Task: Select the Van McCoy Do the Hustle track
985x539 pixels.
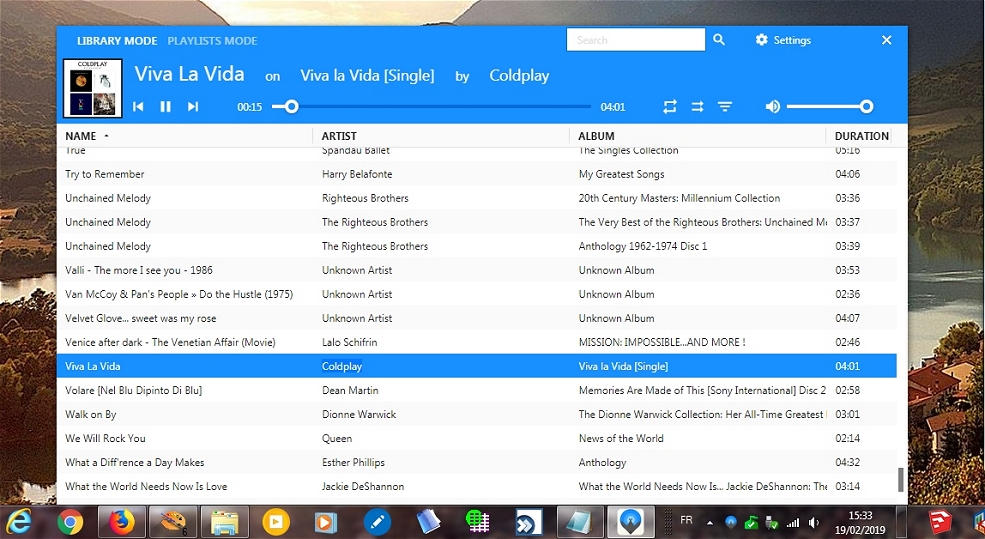Action: pos(477,294)
